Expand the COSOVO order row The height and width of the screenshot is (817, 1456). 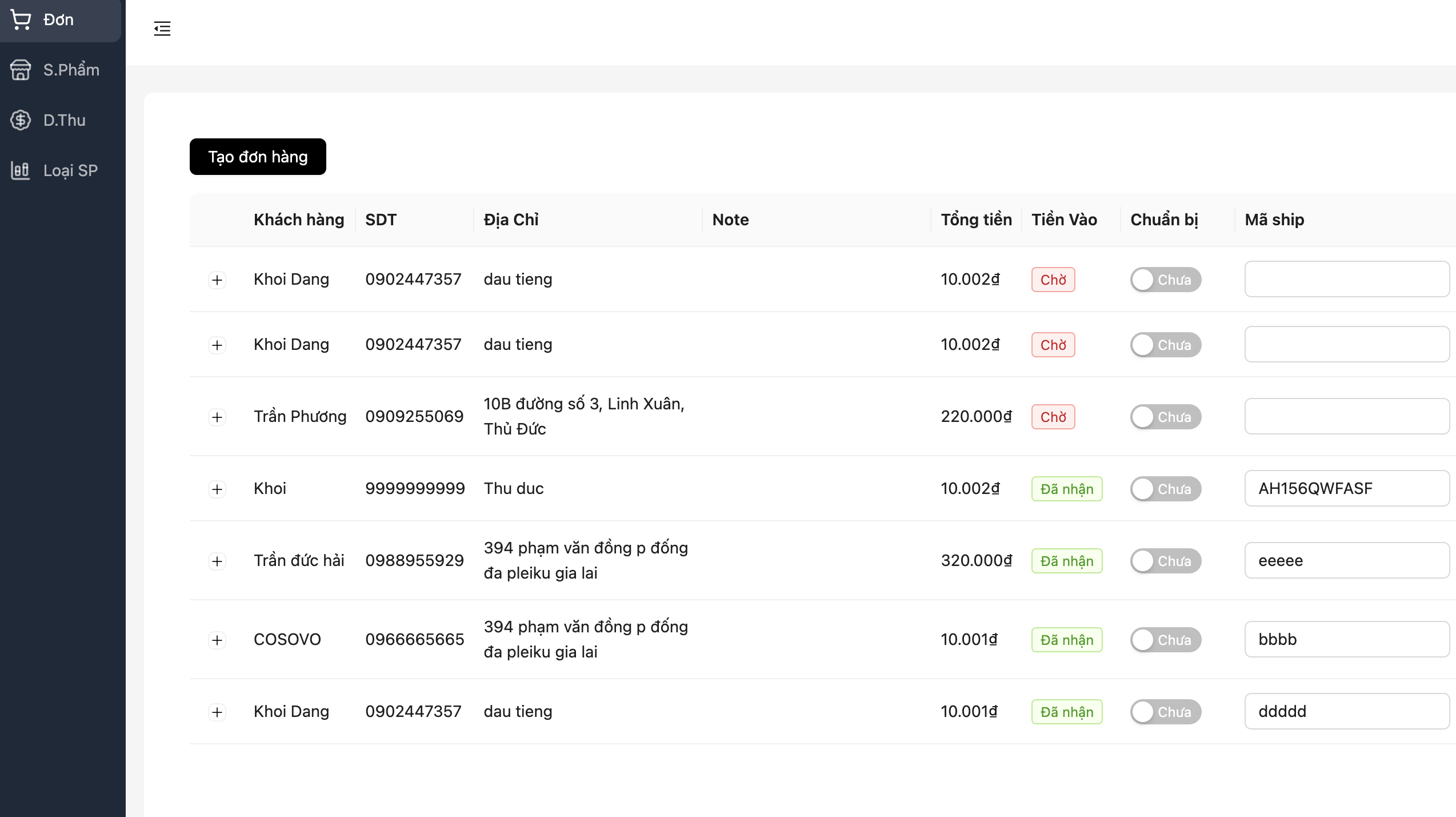[x=217, y=640]
